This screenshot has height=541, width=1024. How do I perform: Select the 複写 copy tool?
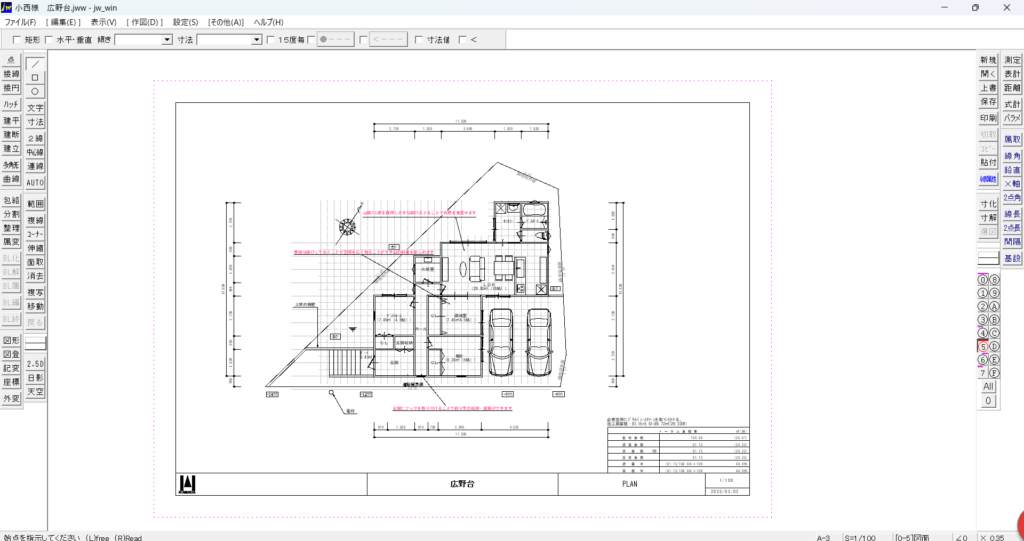pyautogui.click(x=35, y=292)
